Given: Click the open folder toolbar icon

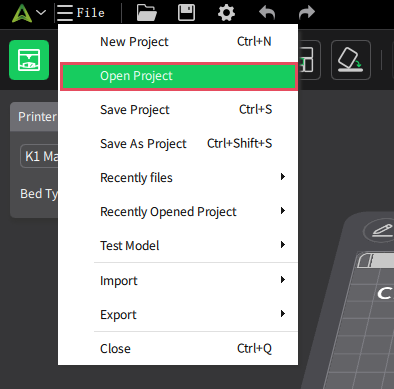Looking at the screenshot, I should click(x=147, y=13).
